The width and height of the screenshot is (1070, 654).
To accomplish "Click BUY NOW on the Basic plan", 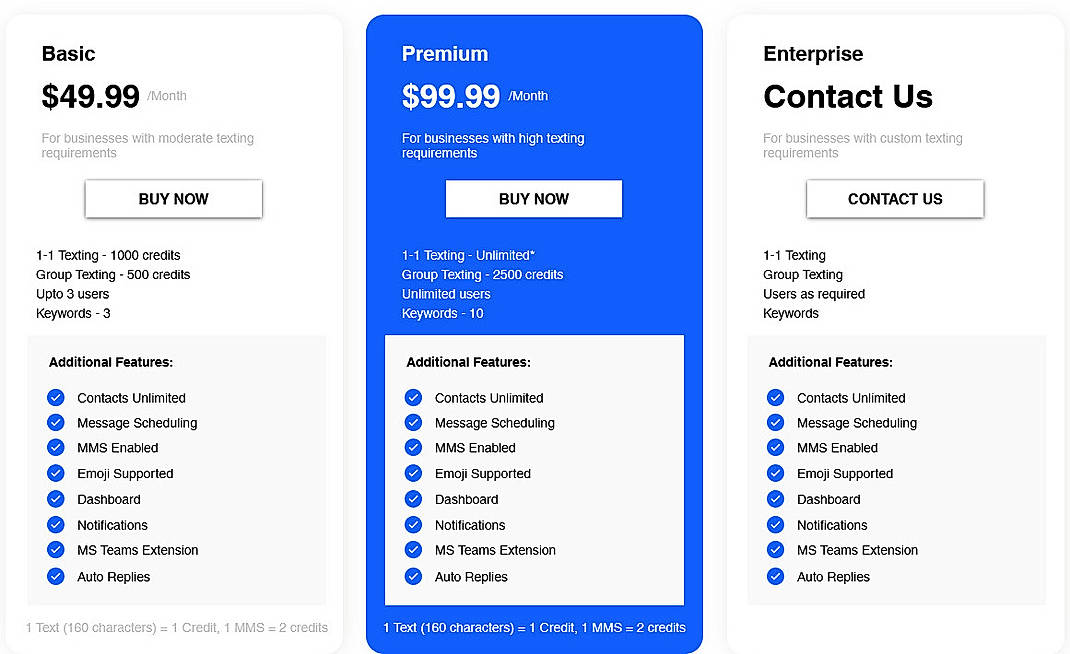I will [x=173, y=199].
